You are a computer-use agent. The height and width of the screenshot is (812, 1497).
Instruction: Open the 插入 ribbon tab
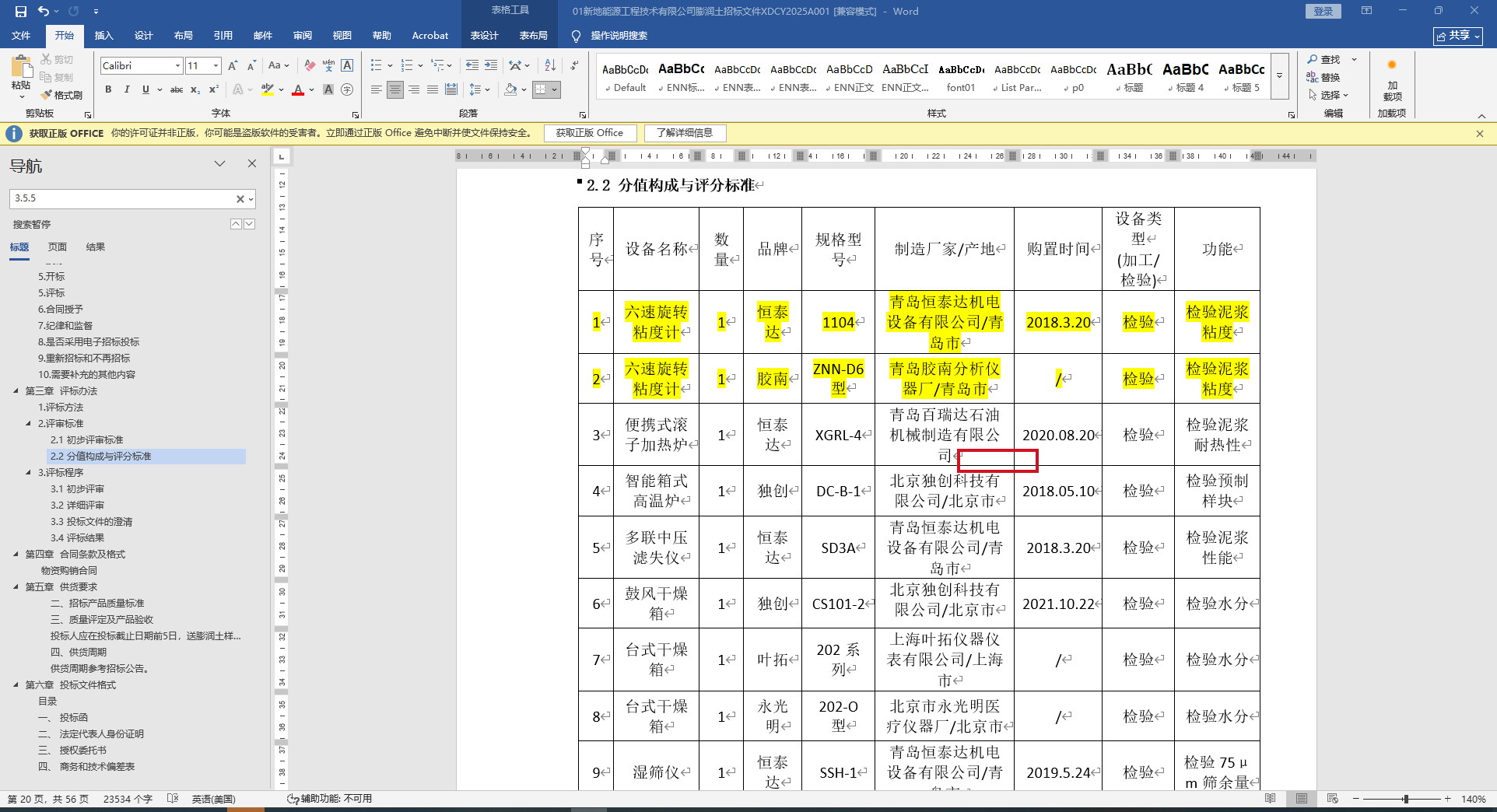tap(103, 36)
